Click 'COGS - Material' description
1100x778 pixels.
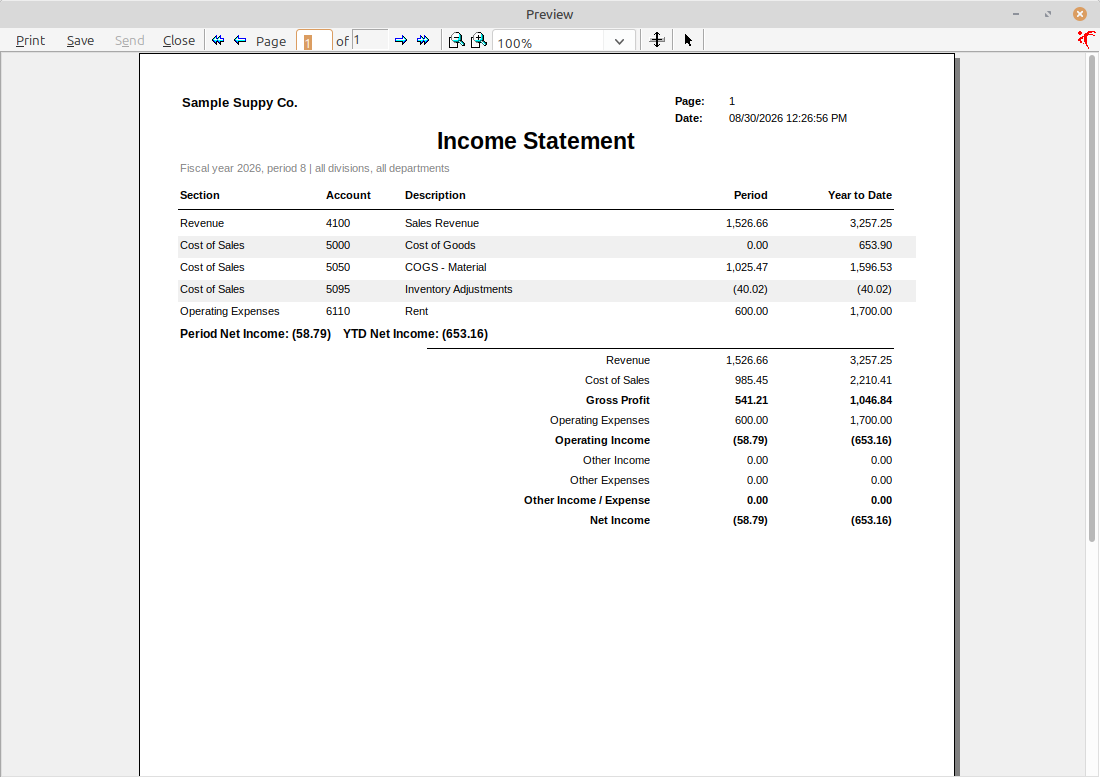pyautogui.click(x=445, y=267)
